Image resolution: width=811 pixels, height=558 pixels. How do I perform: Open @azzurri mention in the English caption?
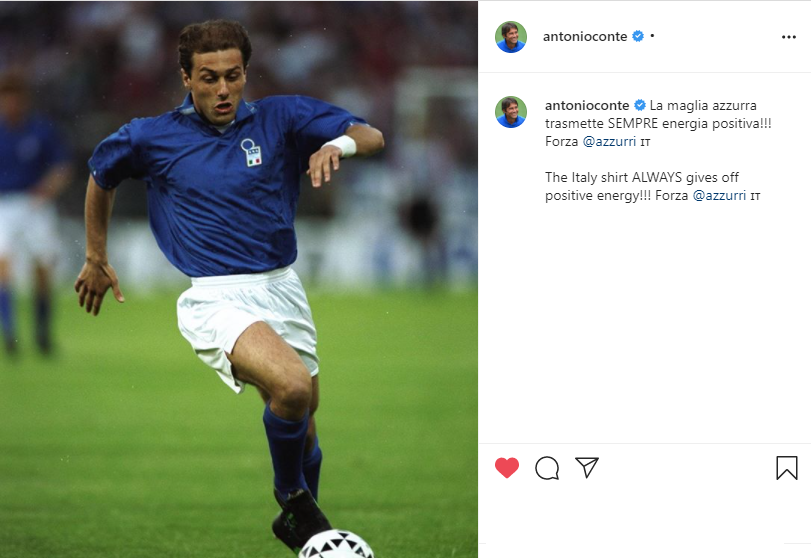point(719,195)
